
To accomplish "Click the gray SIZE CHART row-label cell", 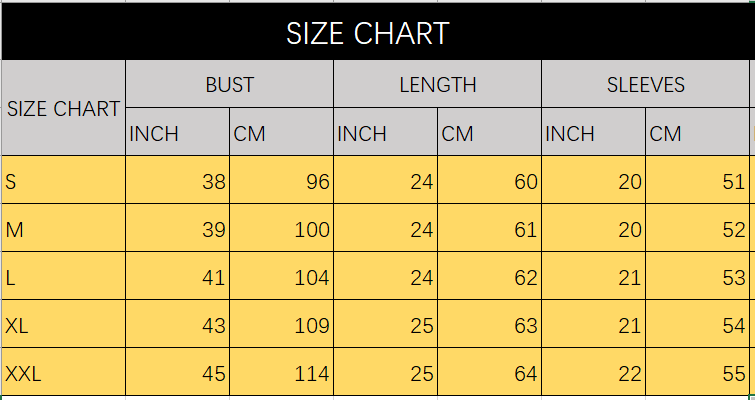I will tap(63, 108).
